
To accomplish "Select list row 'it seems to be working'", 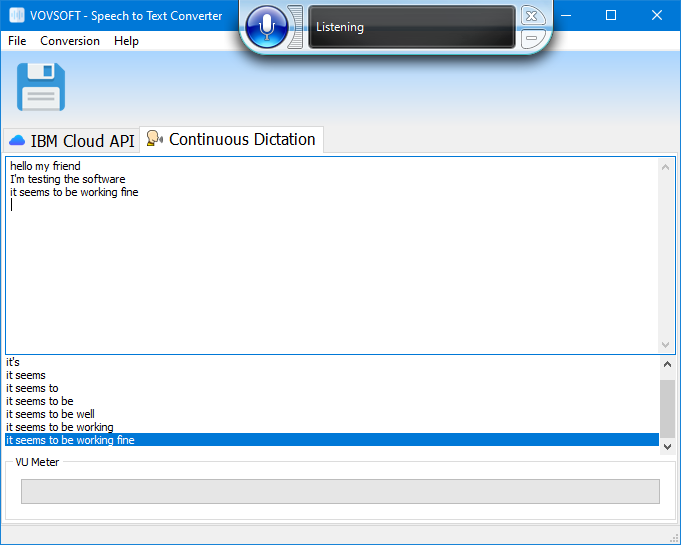I will click(332, 427).
